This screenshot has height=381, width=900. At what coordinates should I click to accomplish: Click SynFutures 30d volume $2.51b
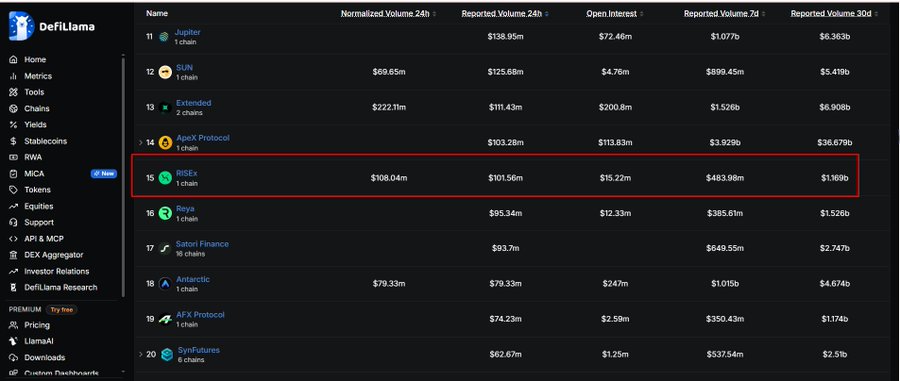tap(835, 355)
